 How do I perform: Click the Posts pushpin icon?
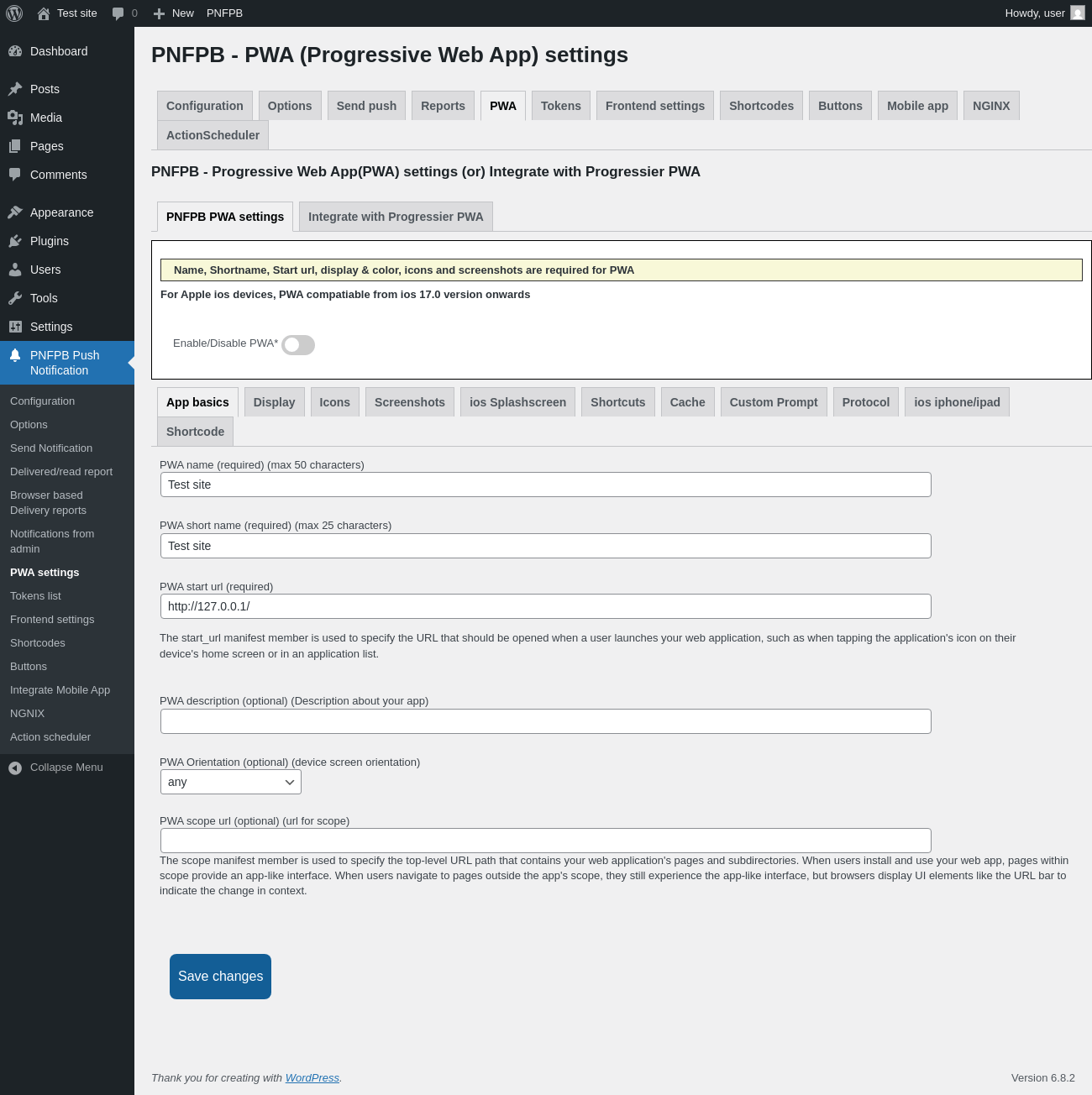[x=15, y=89]
